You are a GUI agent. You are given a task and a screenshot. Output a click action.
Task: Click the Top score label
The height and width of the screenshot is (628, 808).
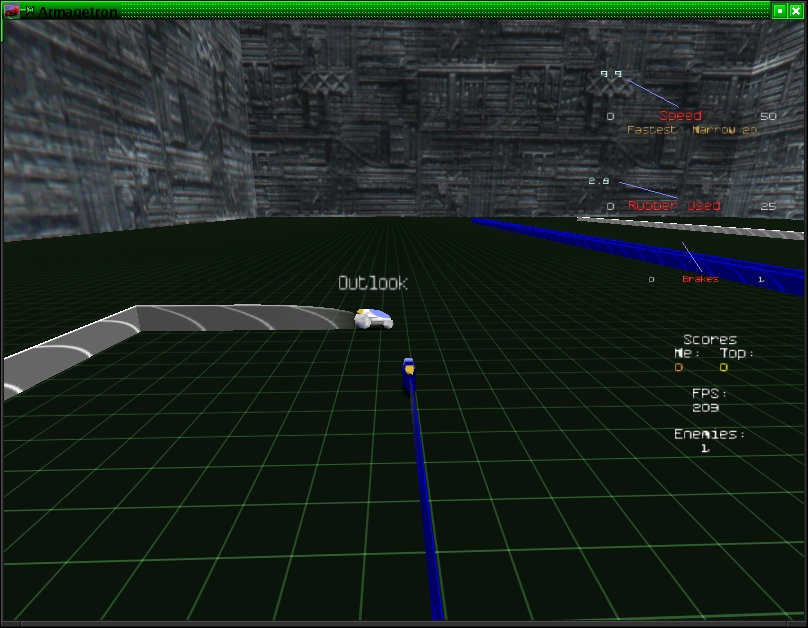point(738,353)
